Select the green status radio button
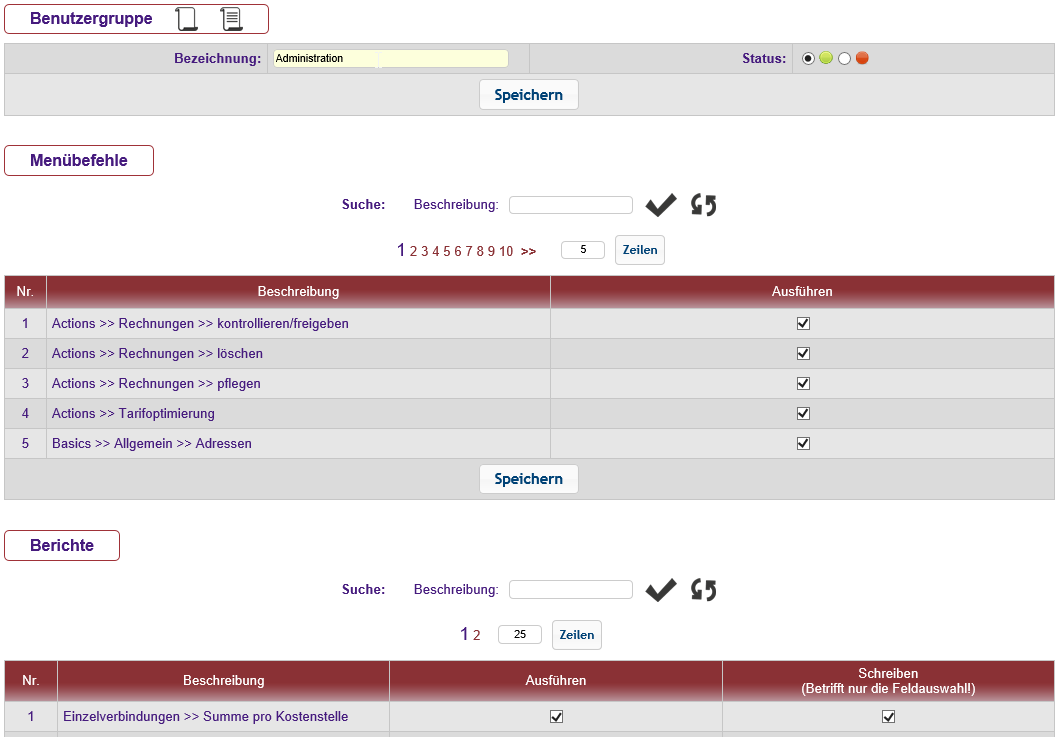 click(x=809, y=59)
